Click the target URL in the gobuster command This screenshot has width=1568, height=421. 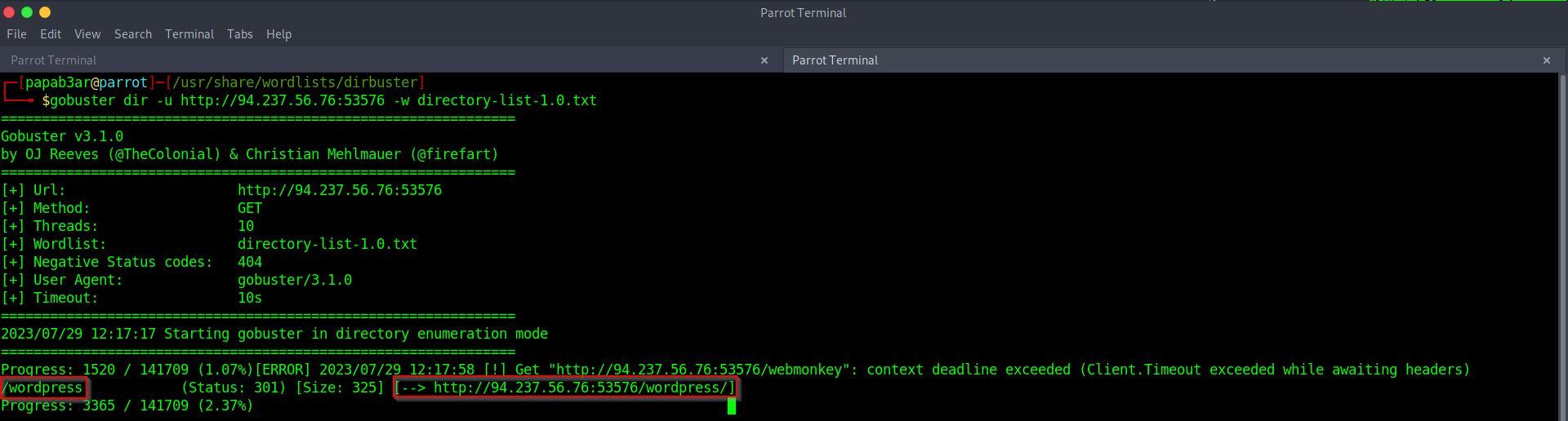click(x=282, y=100)
